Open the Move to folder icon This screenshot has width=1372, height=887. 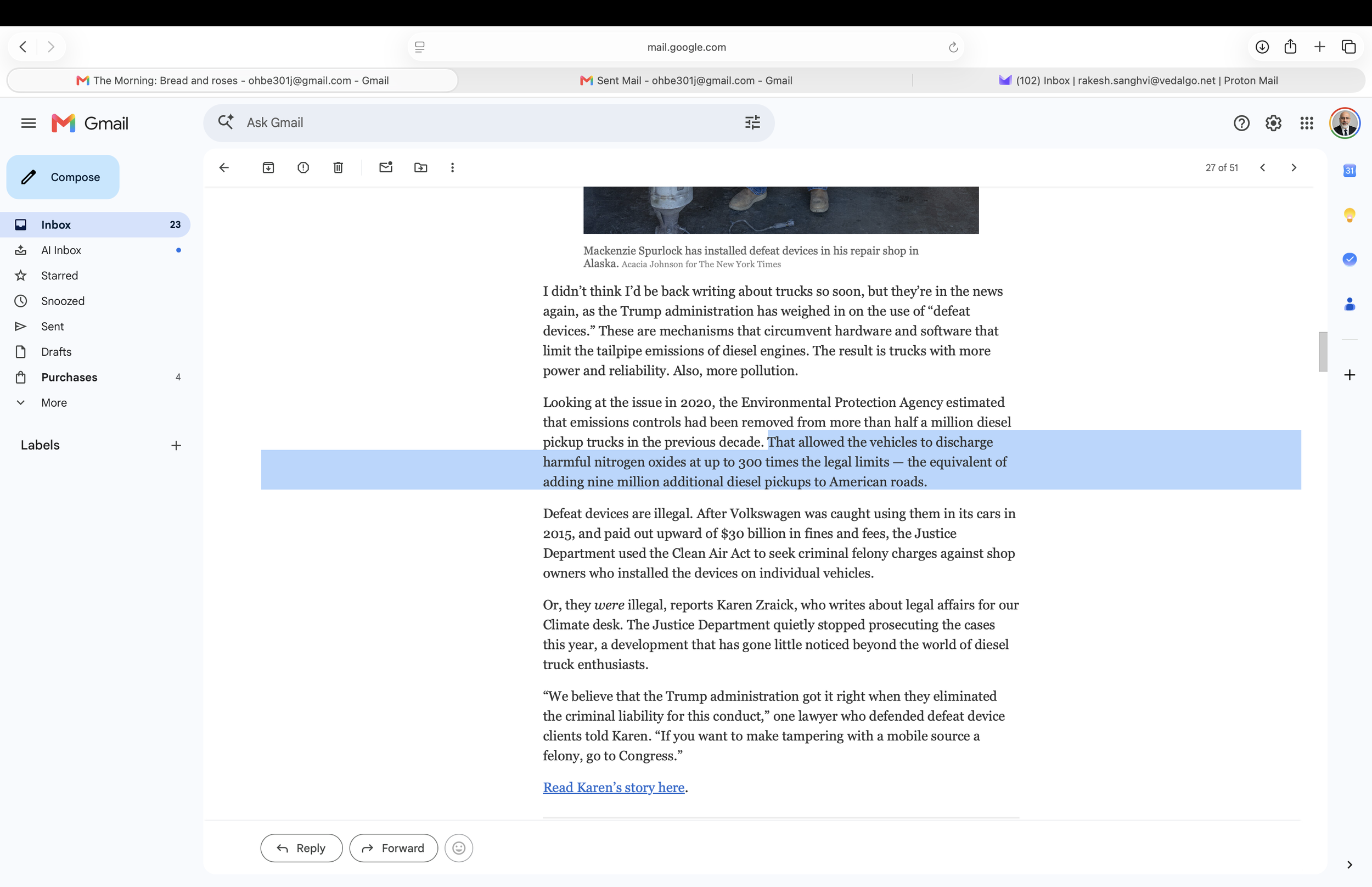[x=421, y=167]
